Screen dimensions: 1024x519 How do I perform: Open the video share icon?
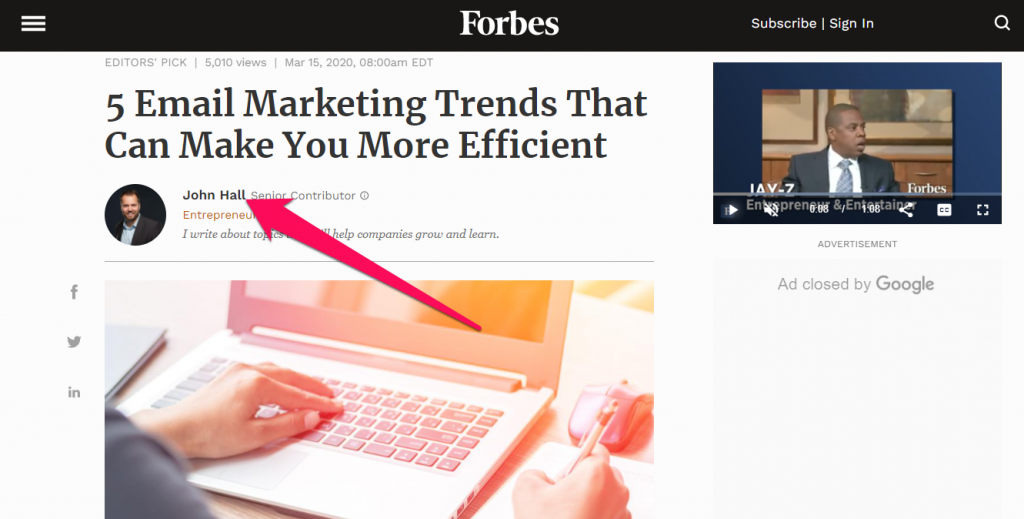pyautogui.click(x=906, y=210)
